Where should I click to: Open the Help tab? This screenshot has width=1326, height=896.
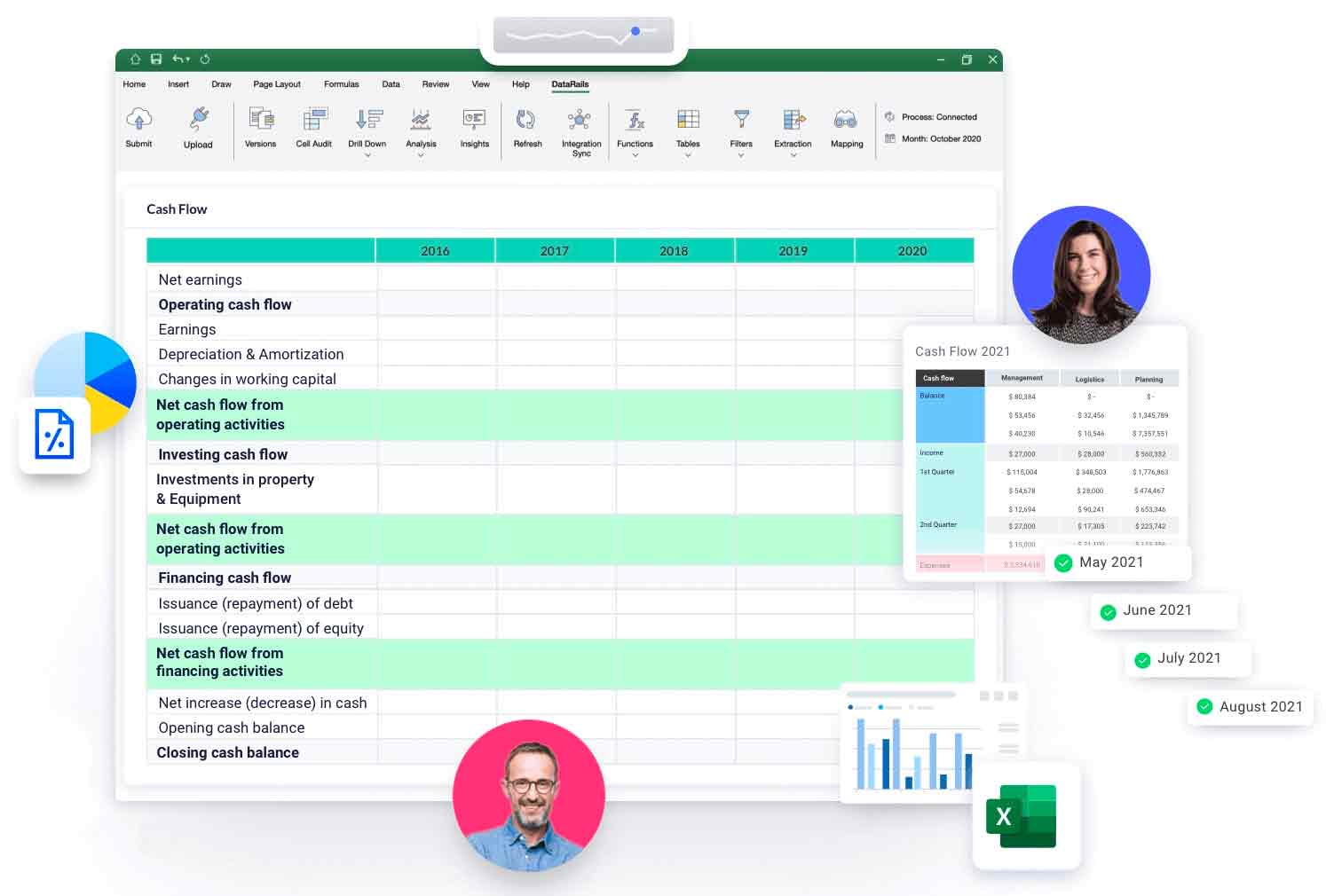click(521, 84)
